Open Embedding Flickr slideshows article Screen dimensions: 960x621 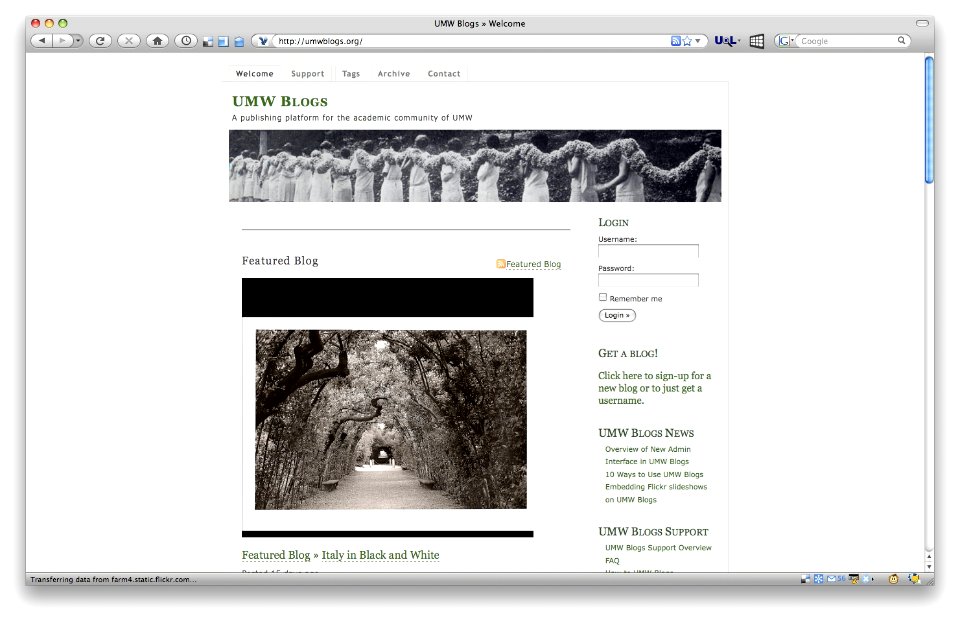(656, 493)
